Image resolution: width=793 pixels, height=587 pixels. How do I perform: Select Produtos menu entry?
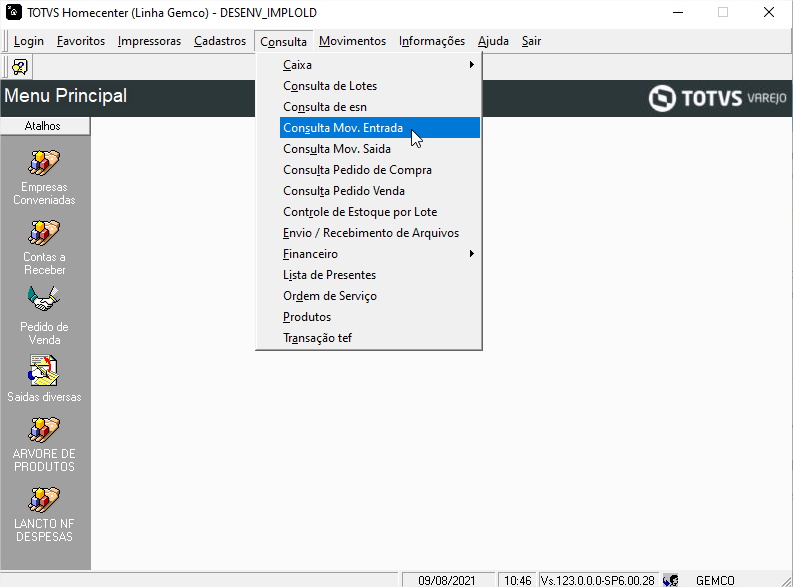[x=380, y=317]
